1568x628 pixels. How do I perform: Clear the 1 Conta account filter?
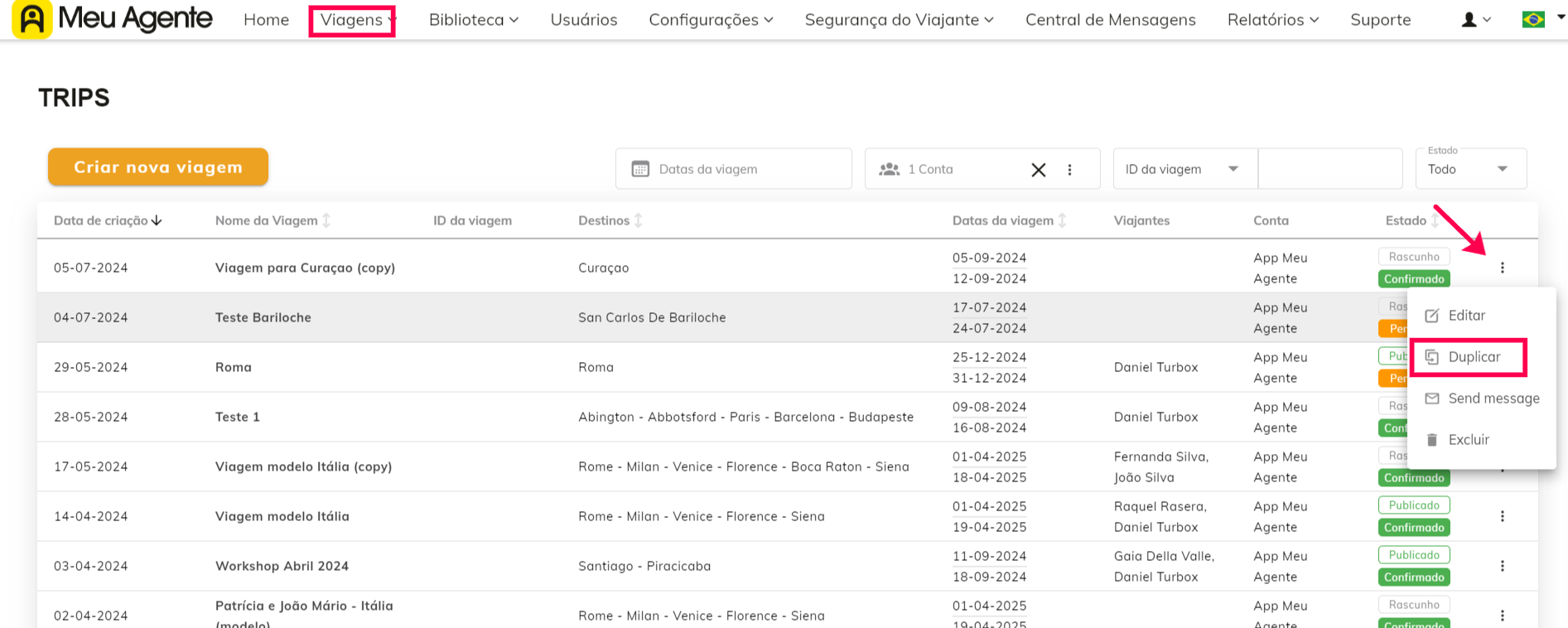click(x=1038, y=170)
